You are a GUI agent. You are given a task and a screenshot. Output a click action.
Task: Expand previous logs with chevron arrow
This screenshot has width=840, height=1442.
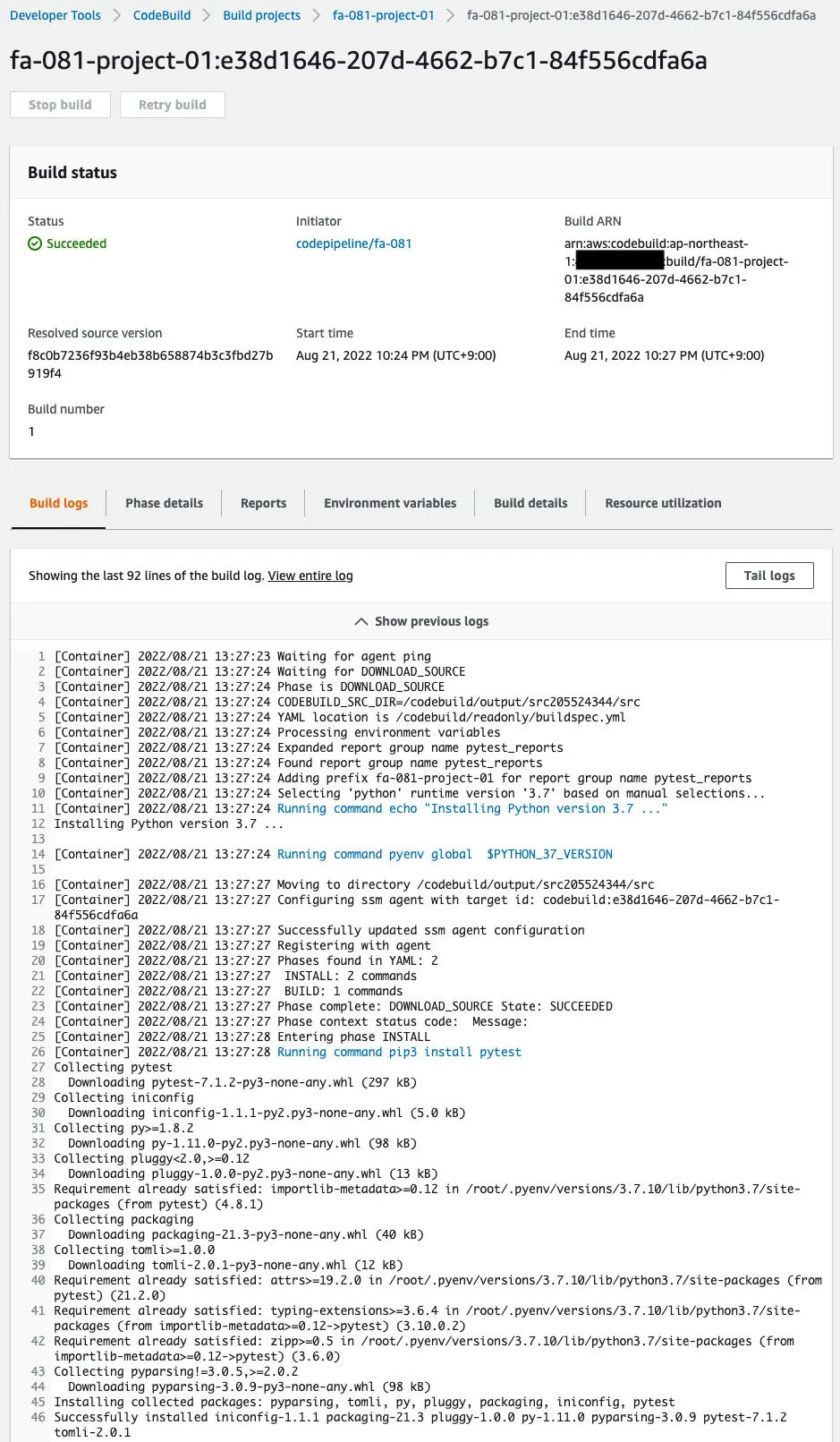pyautogui.click(x=361, y=621)
